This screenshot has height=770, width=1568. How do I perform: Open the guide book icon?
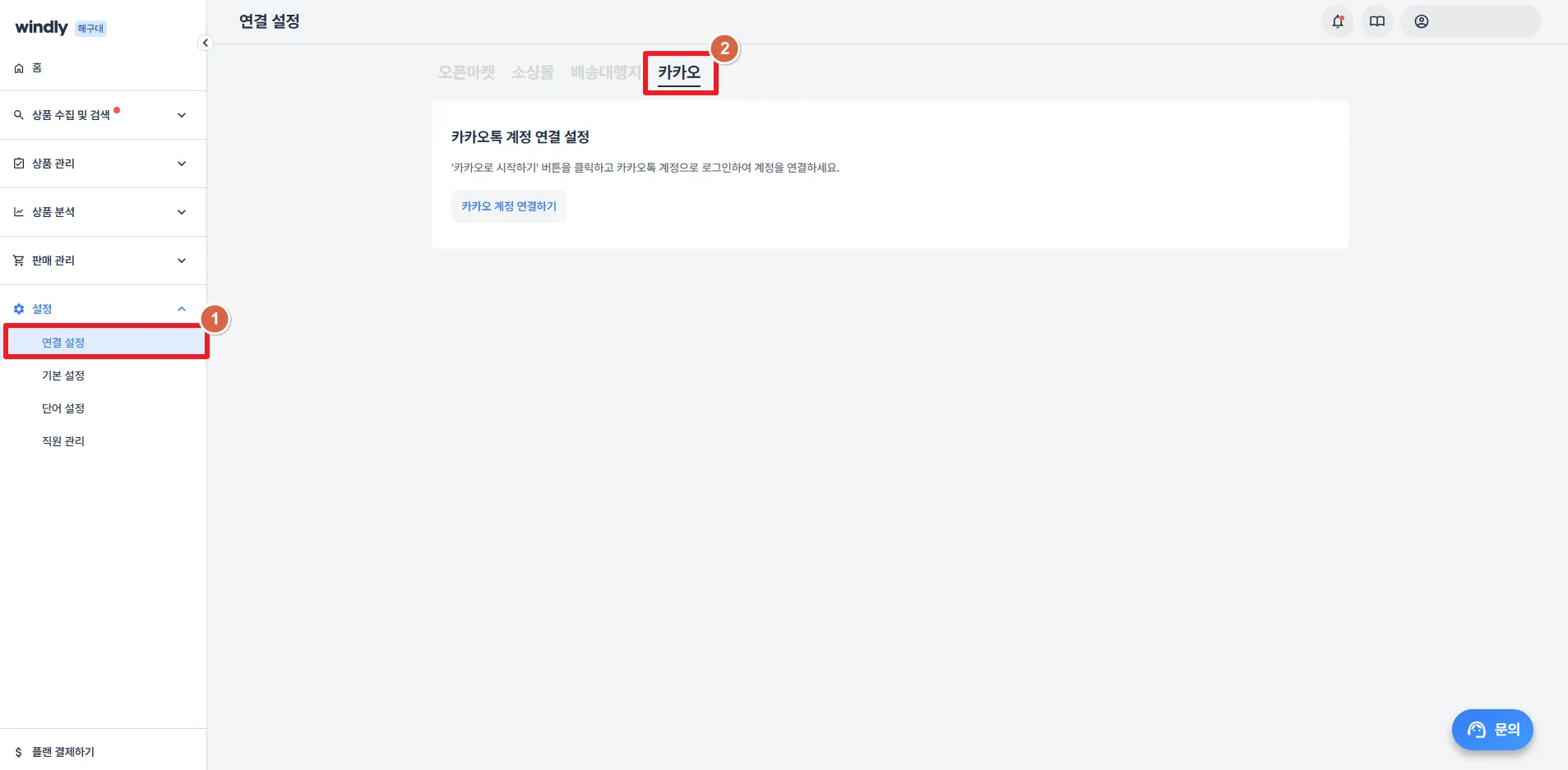[x=1377, y=21]
